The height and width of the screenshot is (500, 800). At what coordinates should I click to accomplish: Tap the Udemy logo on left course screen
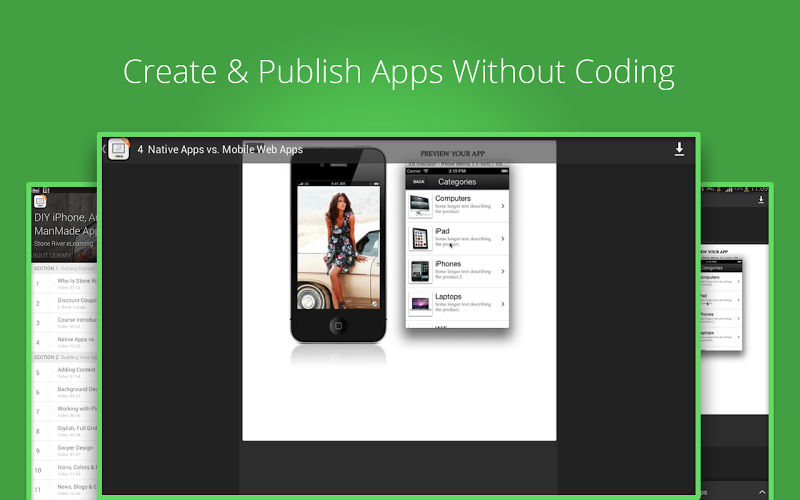(x=40, y=201)
